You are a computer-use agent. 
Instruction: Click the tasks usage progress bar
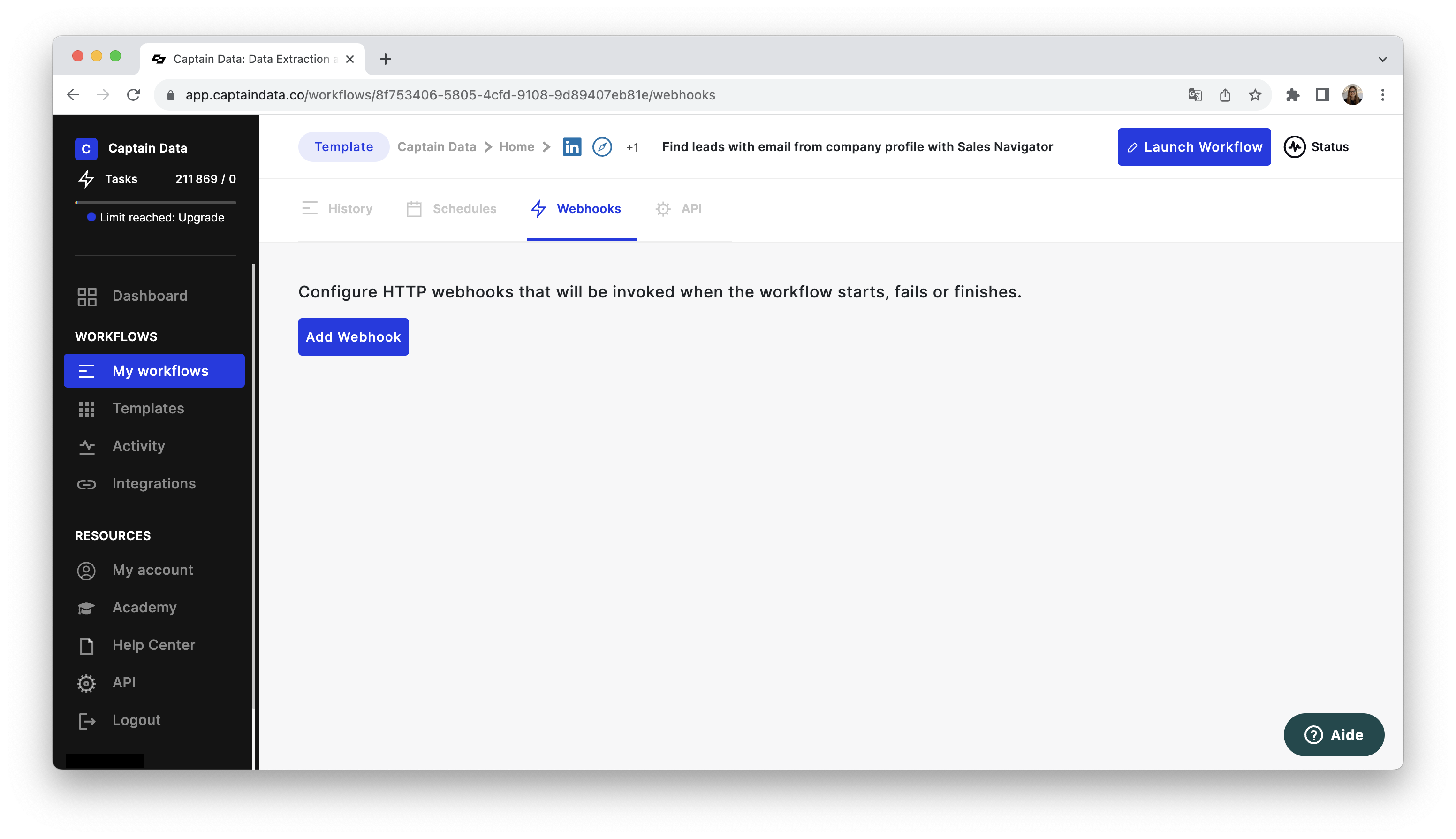click(156, 202)
